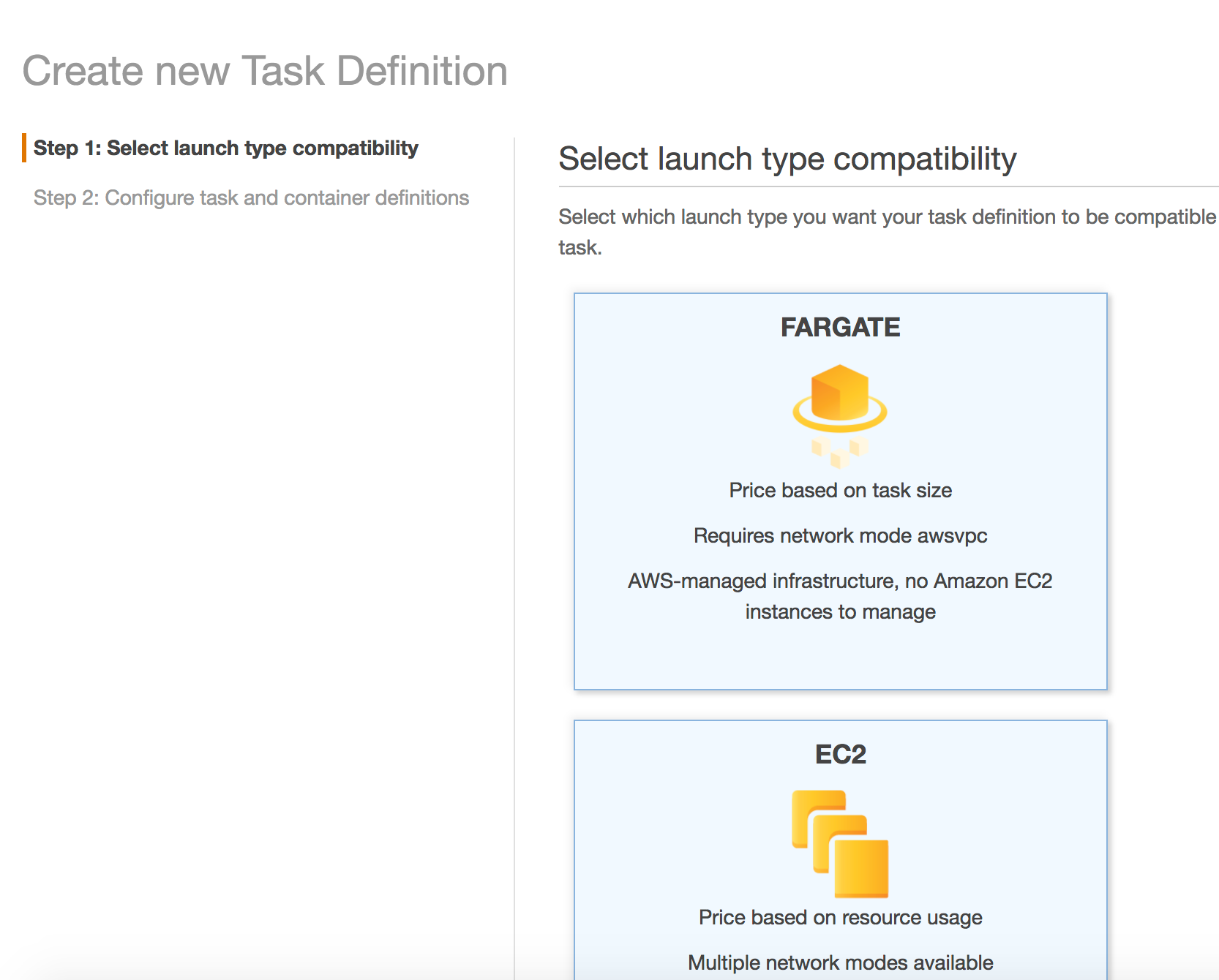Go to Step 1: Select launch type compatibility
The width and height of the screenshot is (1219, 980).
click(226, 148)
